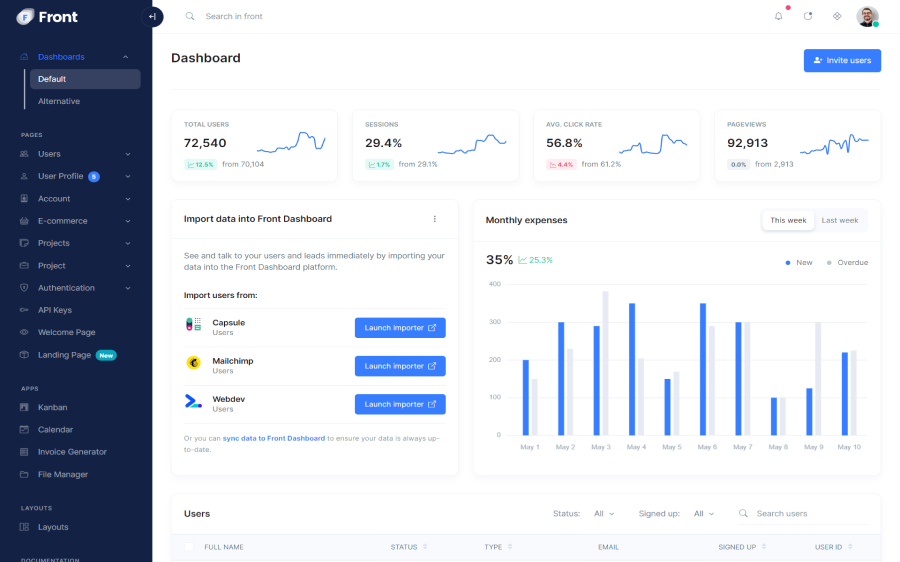The height and width of the screenshot is (562, 900).
Task: Toggle the Overdue series in chart legend
Action: pyautogui.click(x=847, y=262)
